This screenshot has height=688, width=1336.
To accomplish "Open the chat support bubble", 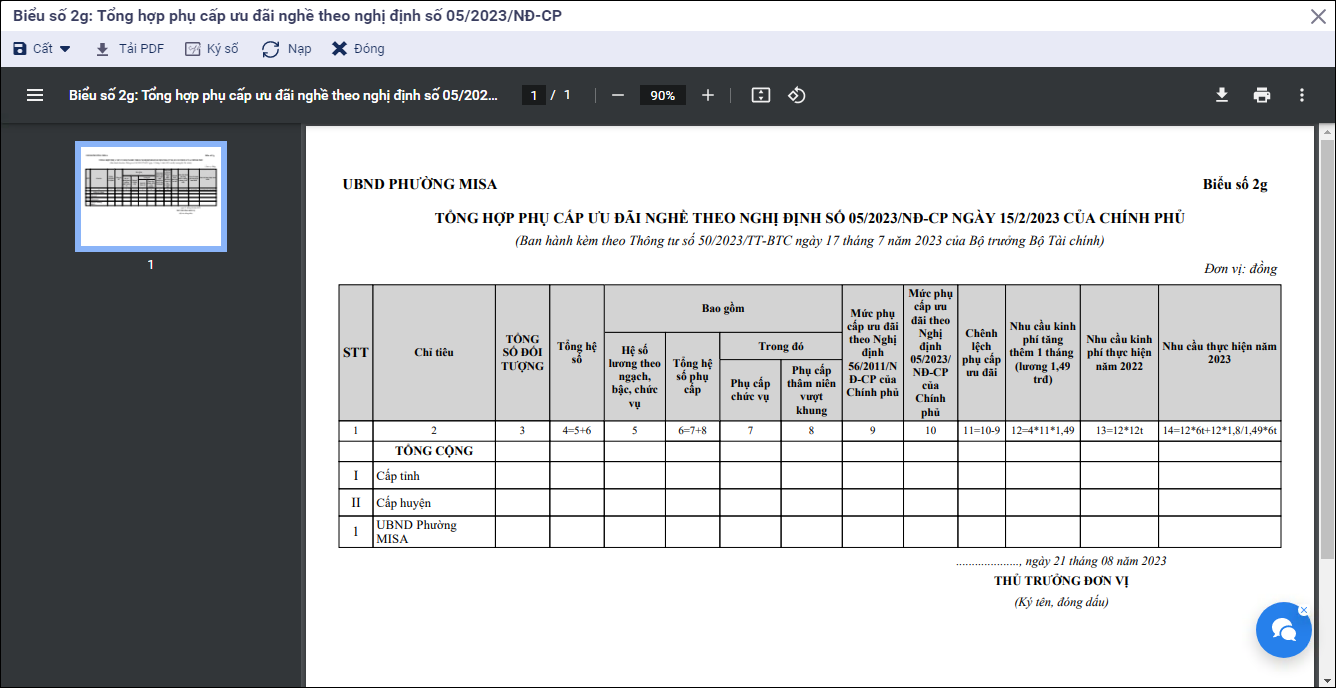I will pos(1283,630).
